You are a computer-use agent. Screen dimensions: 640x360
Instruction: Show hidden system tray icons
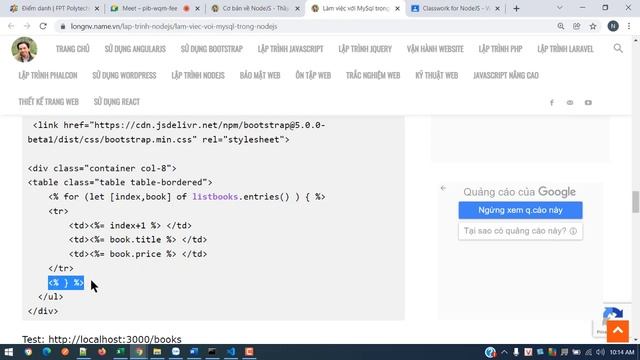click(x=504, y=352)
